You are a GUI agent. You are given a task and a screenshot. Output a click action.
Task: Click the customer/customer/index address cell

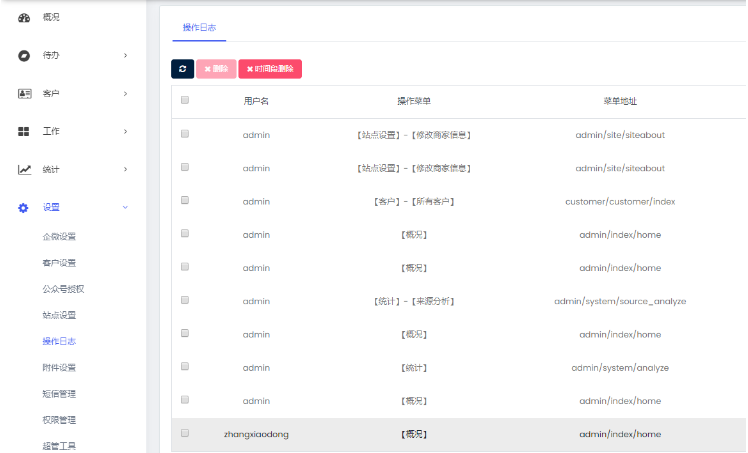point(620,202)
